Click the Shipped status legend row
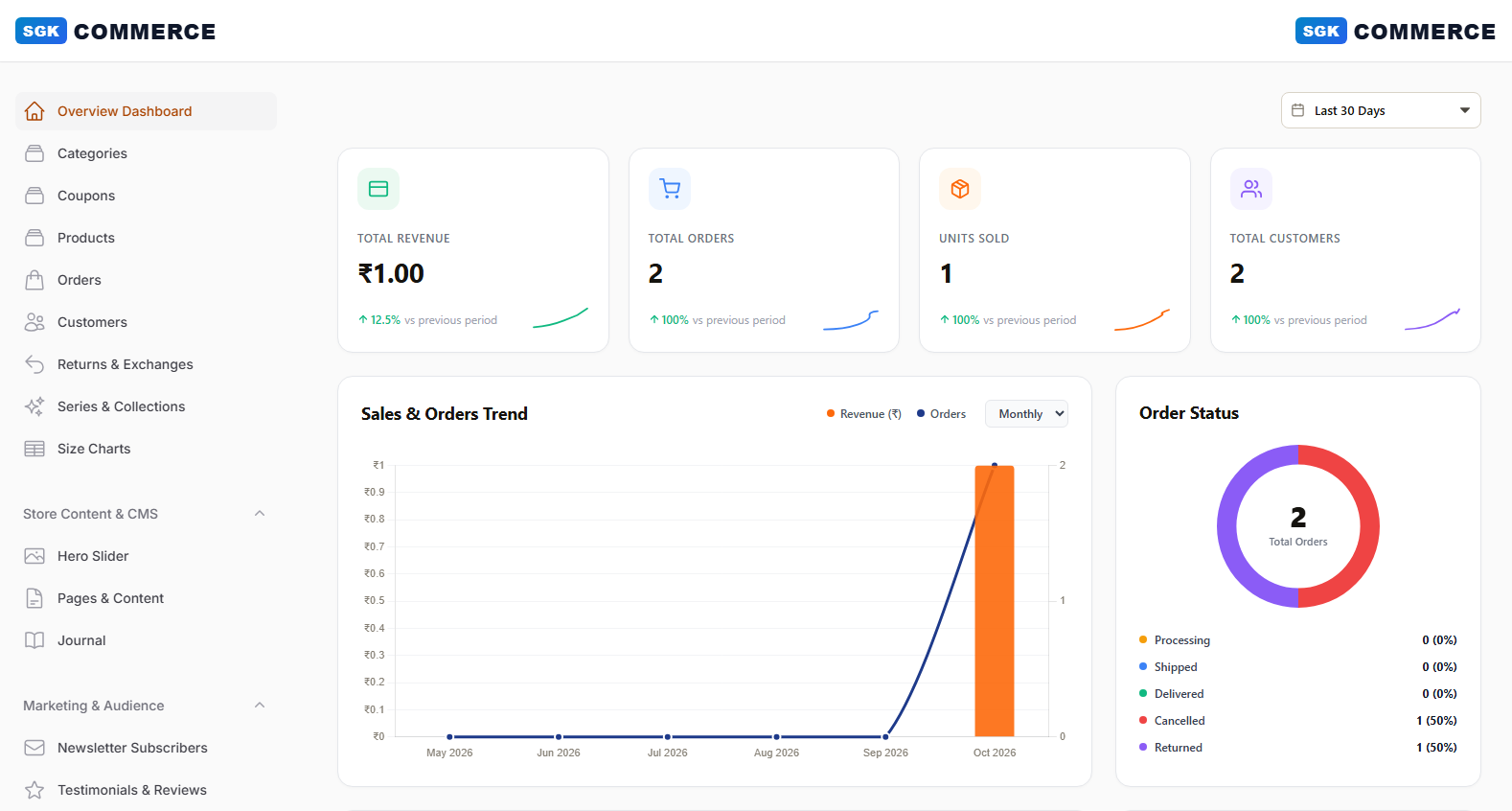The width and height of the screenshot is (1512, 811). (x=1298, y=667)
